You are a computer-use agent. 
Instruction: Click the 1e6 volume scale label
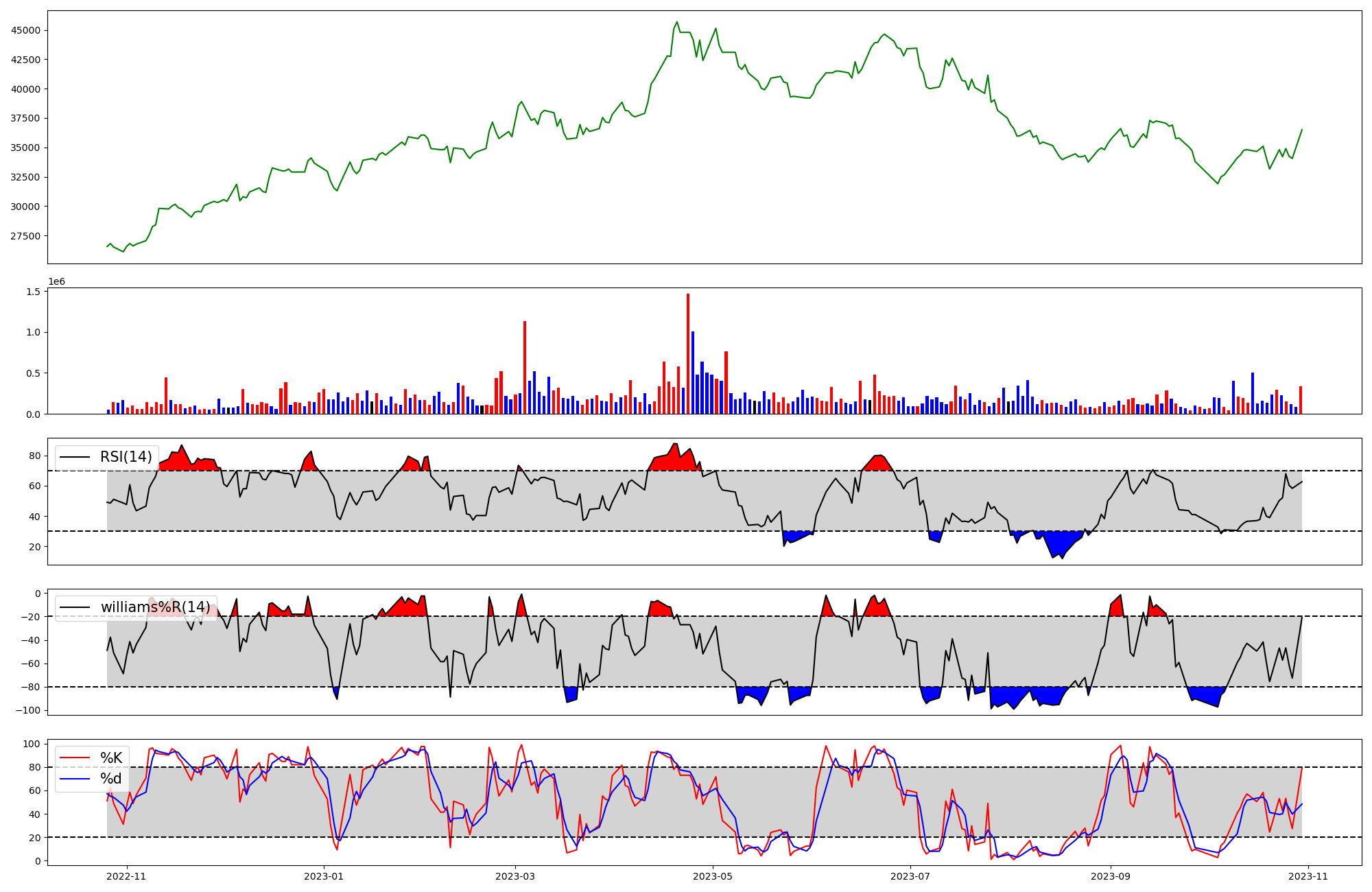[x=56, y=282]
